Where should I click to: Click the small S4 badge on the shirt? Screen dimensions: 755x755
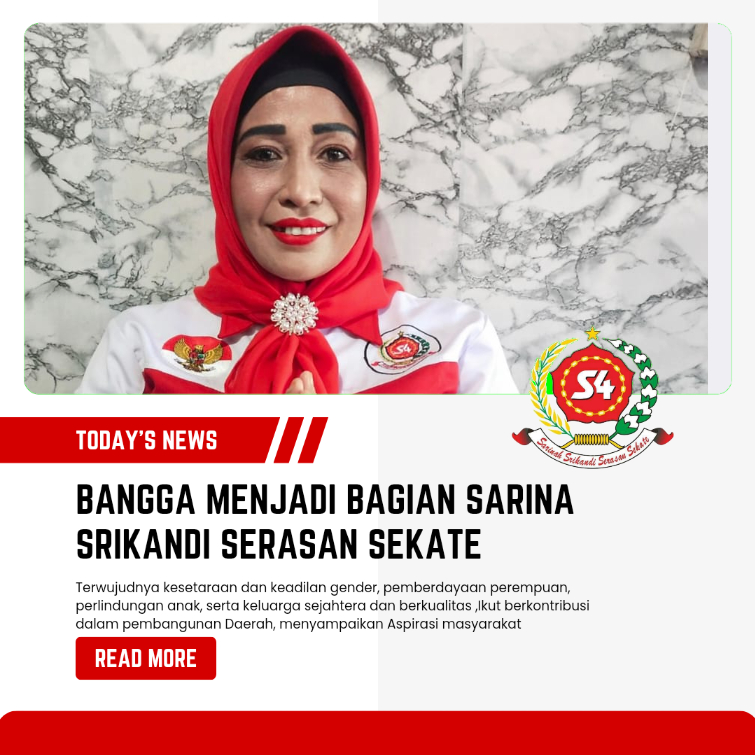pos(403,350)
